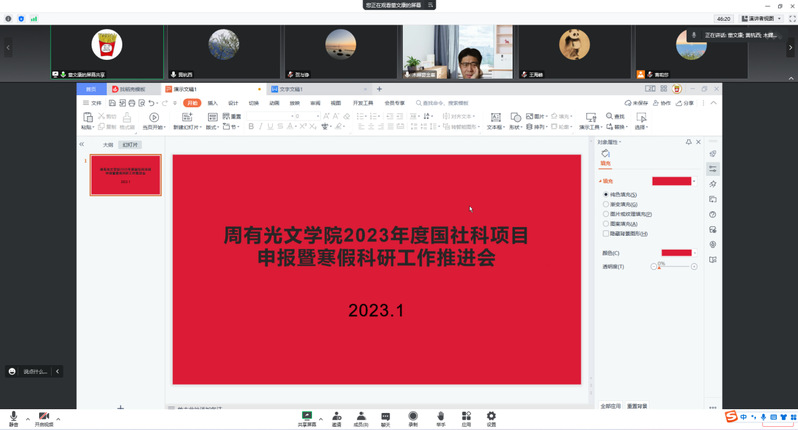Mute microphone with 静音 icon
Viewport: 798px width, 430px height.
[13, 416]
